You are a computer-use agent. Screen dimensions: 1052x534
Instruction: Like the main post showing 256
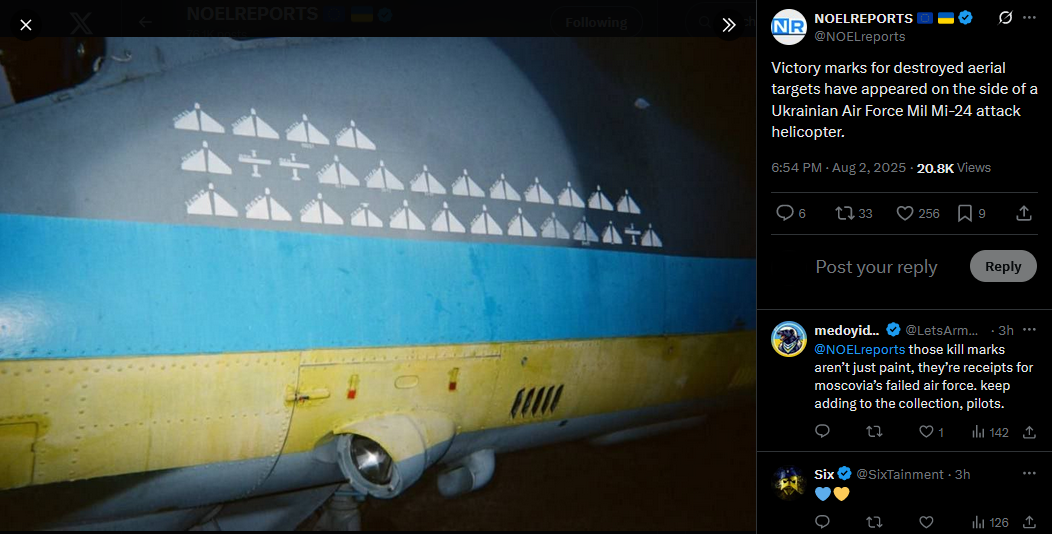(x=918, y=213)
